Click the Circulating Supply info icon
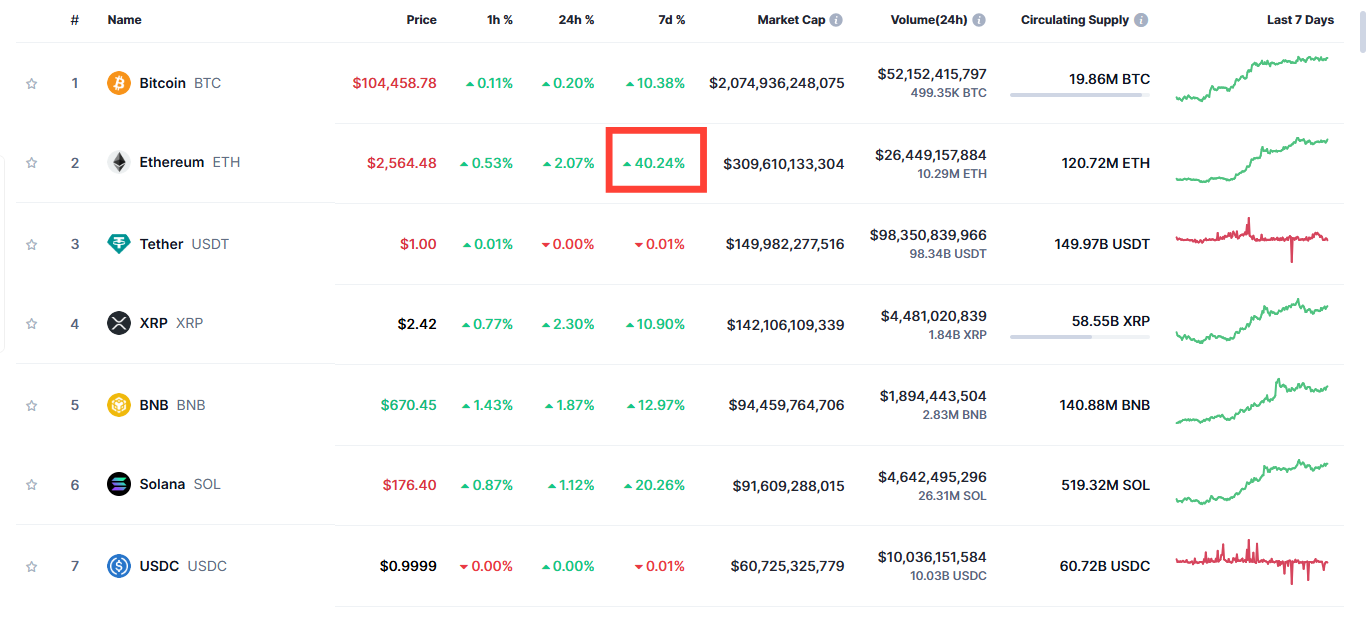Screen dimensions: 1366x617 [1141, 20]
